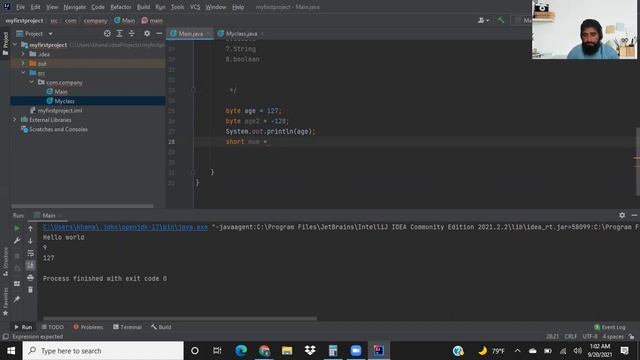The width and height of the screenshot is (640, 360).
Task: Expand the out folder
Action: click(x=23, y=63)
